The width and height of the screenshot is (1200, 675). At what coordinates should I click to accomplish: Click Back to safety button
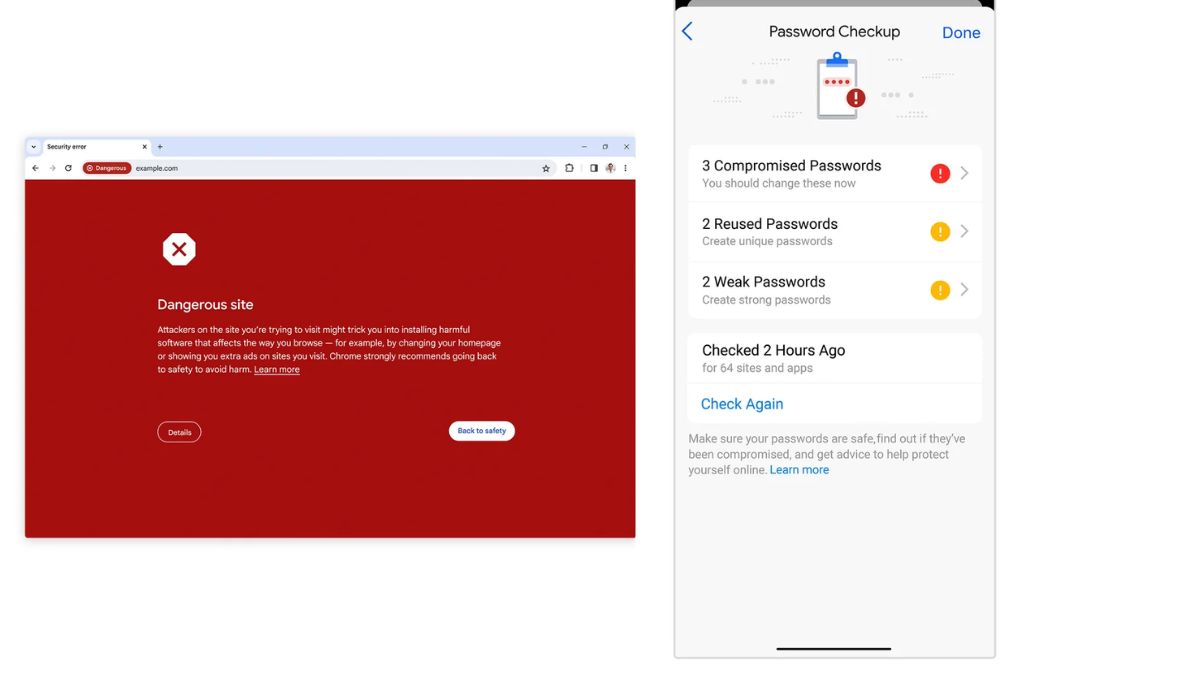(x=482, y=431)
